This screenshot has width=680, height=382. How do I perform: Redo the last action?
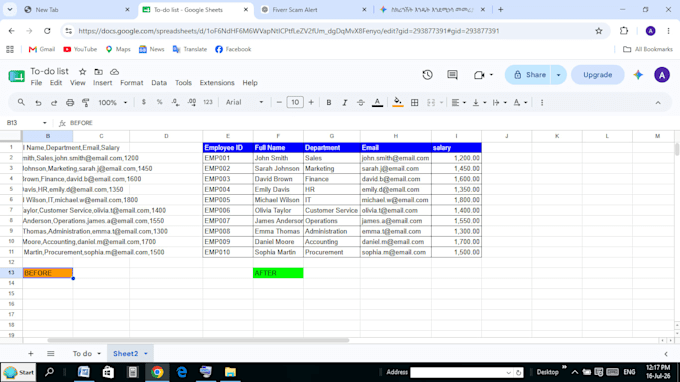[x=54, y=102]
